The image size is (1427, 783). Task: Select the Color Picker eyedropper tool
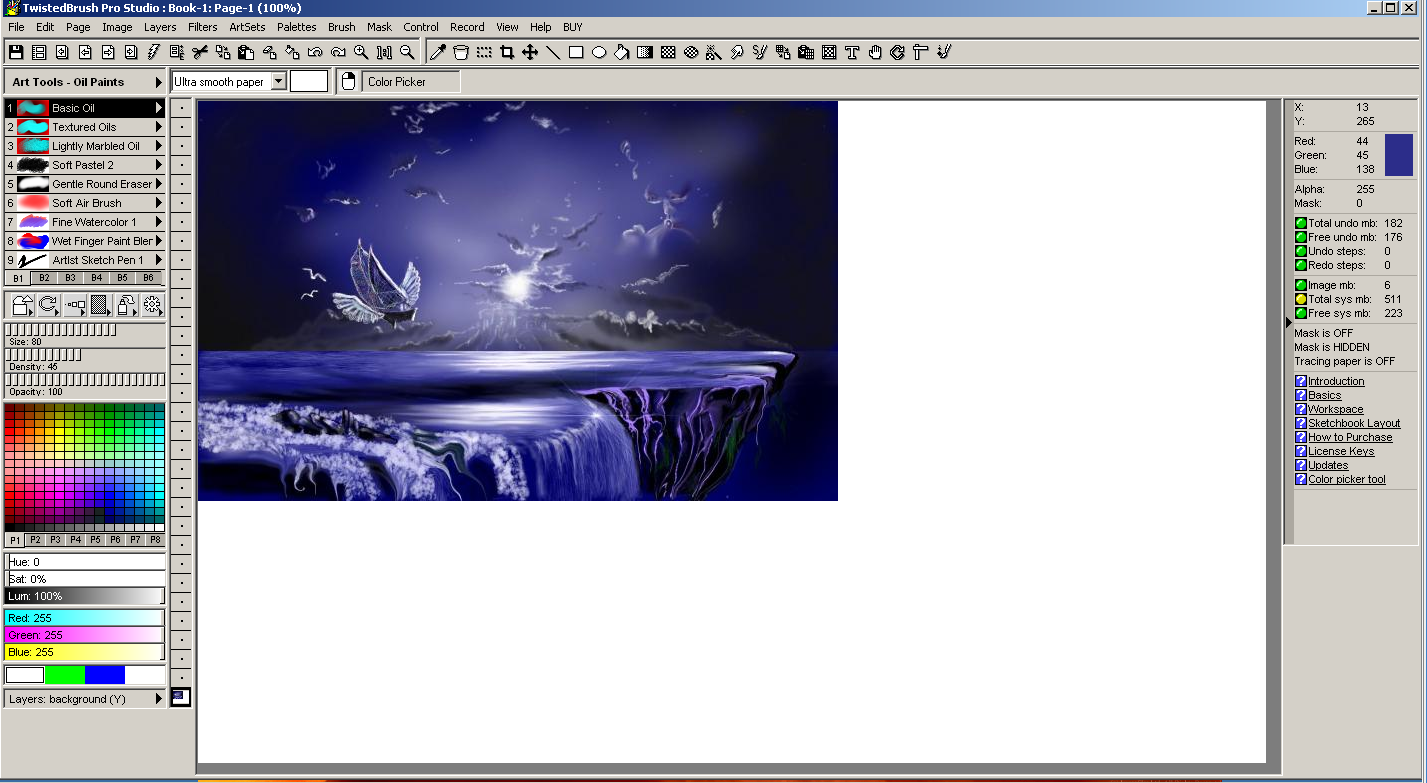pos(437,52)
